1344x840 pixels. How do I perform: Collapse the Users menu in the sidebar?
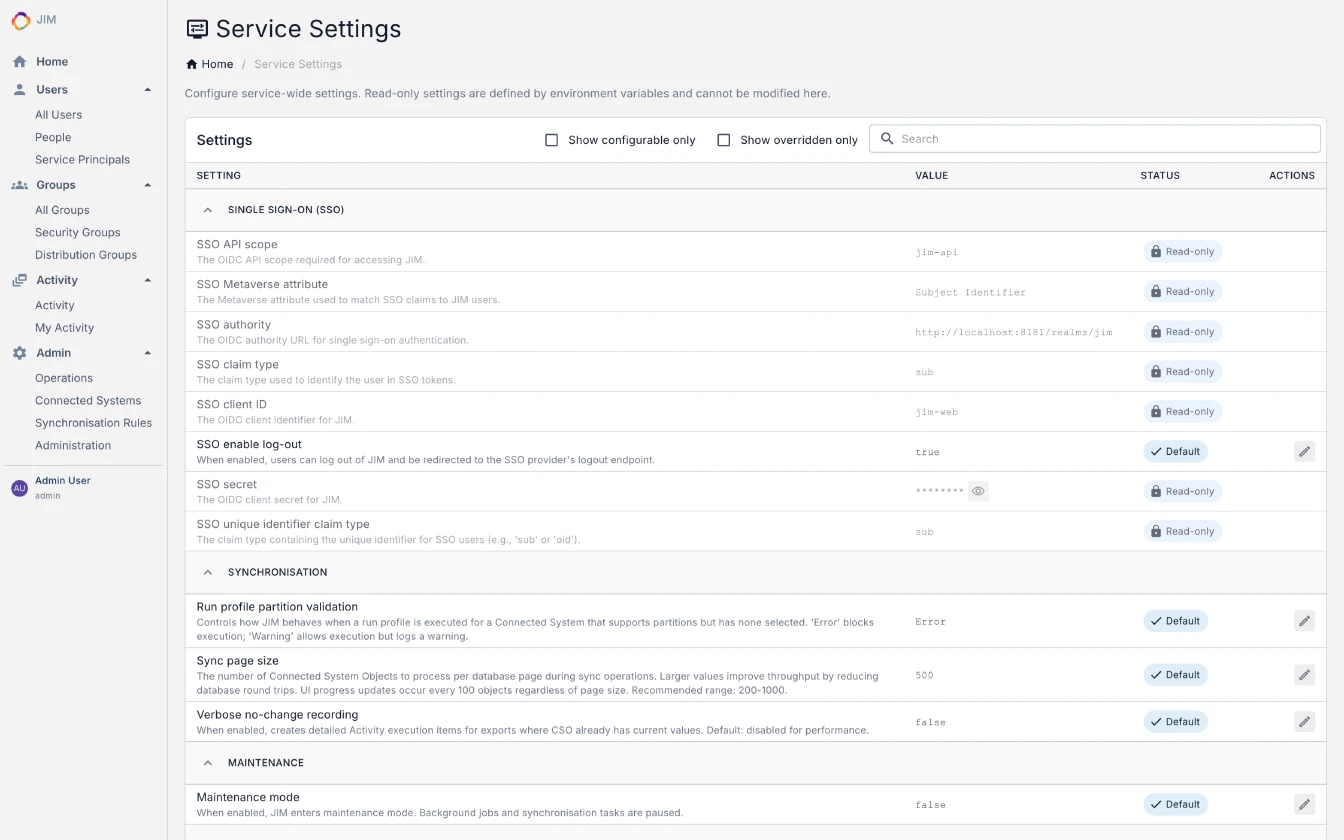coord(148,89)
